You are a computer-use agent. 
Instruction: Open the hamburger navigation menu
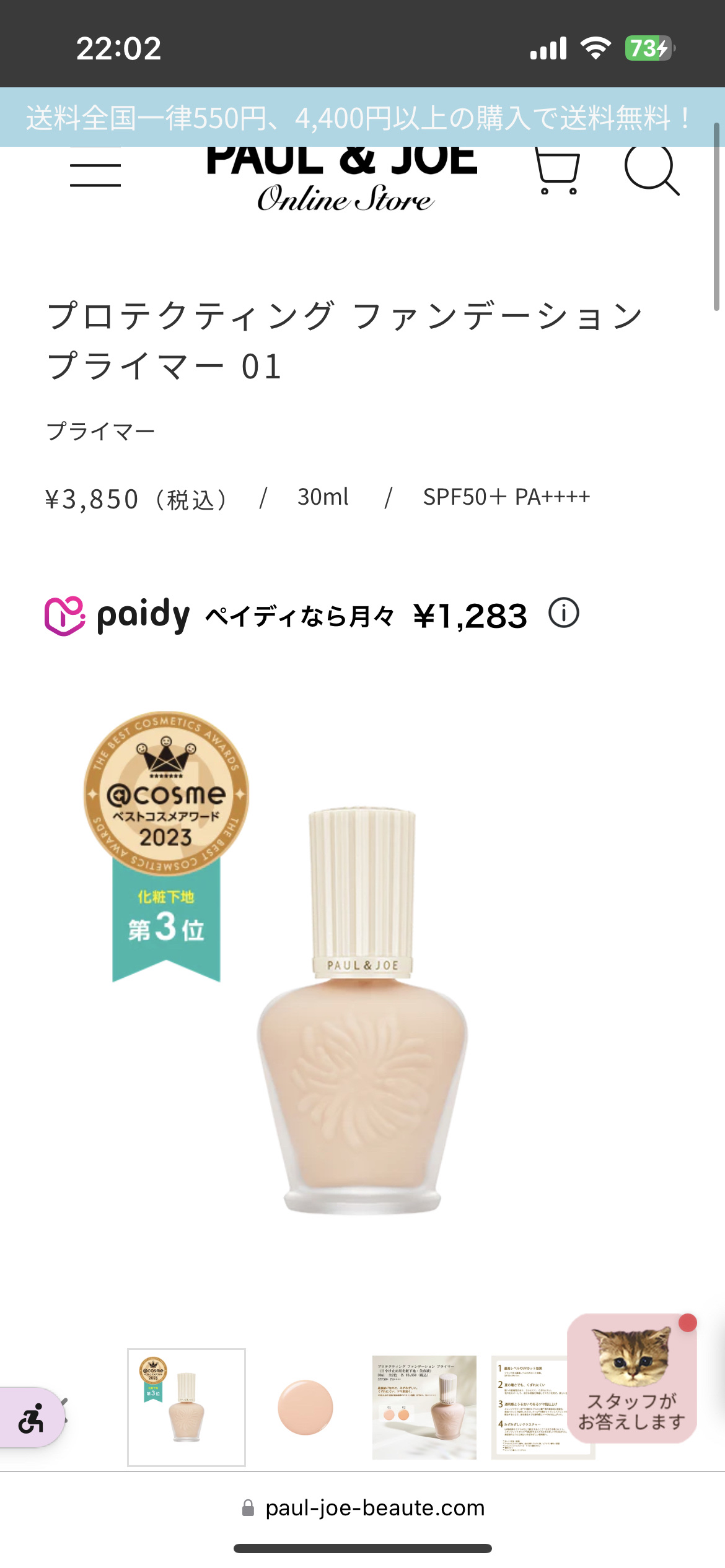[x=95, y=174]
